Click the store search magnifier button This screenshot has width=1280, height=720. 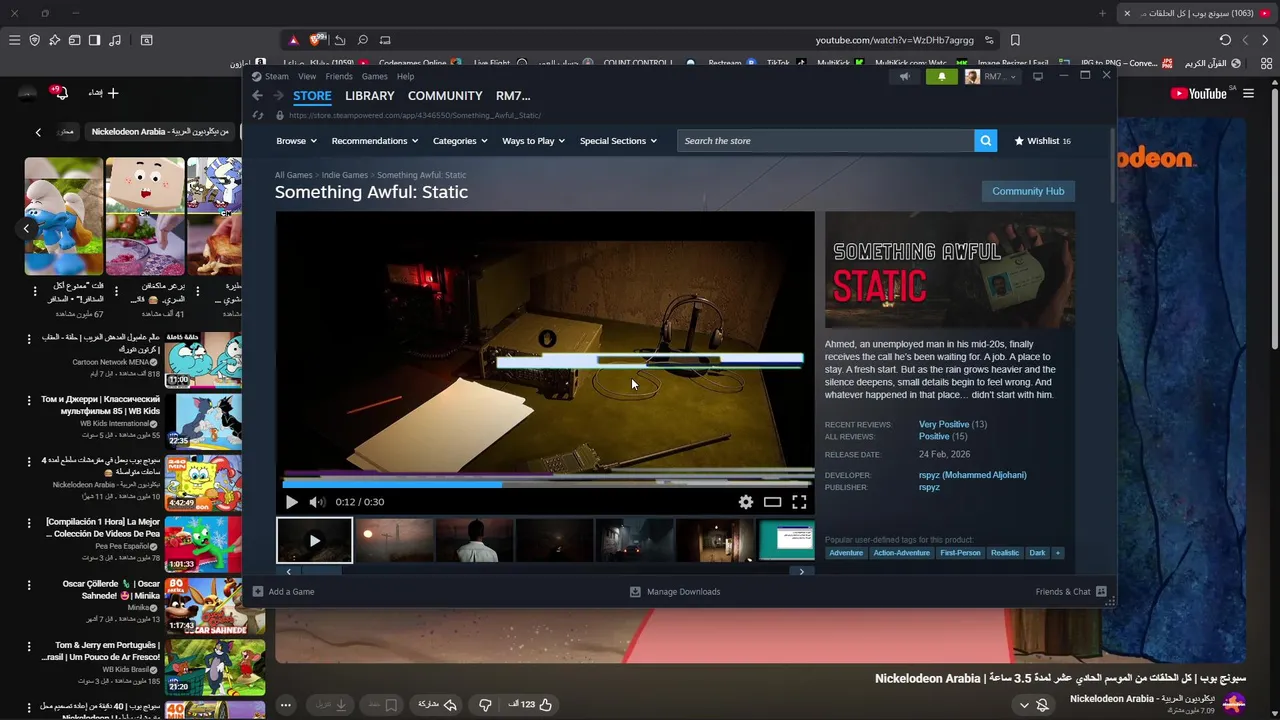point(986,141)
